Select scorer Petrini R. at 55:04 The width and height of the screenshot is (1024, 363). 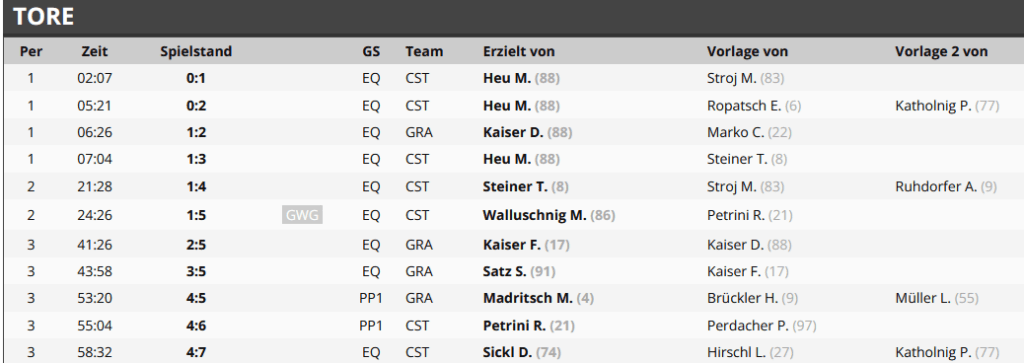pyautogui.click(x=528, y=325)
